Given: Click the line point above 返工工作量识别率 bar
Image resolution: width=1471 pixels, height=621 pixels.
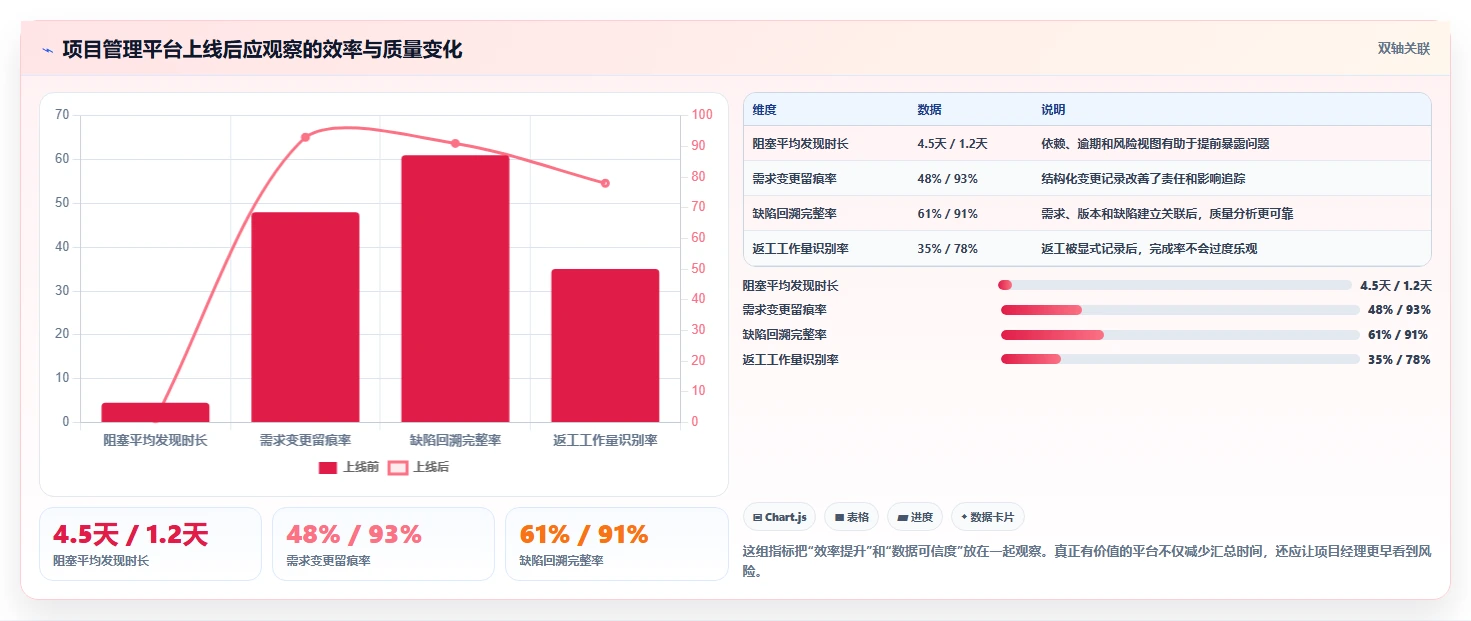Looking at the screenshot, I should coord(605,183).
